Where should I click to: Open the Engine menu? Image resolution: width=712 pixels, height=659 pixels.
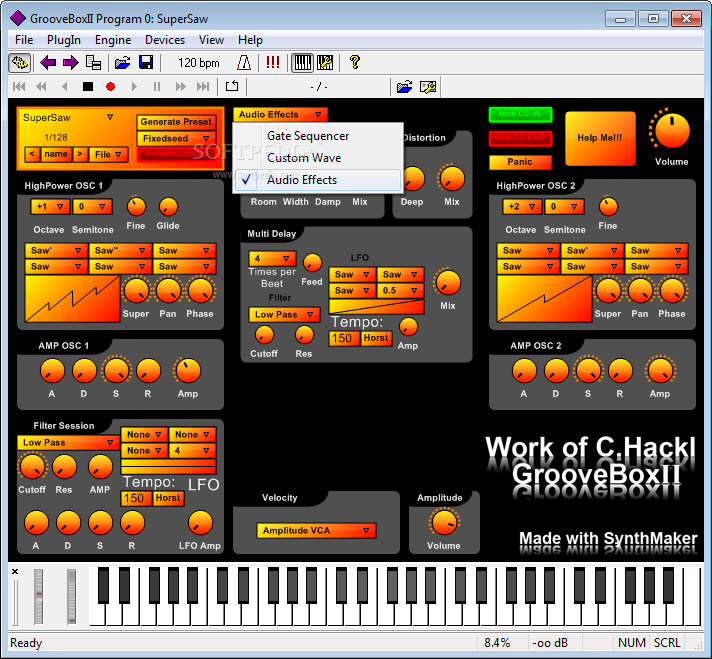113,40
